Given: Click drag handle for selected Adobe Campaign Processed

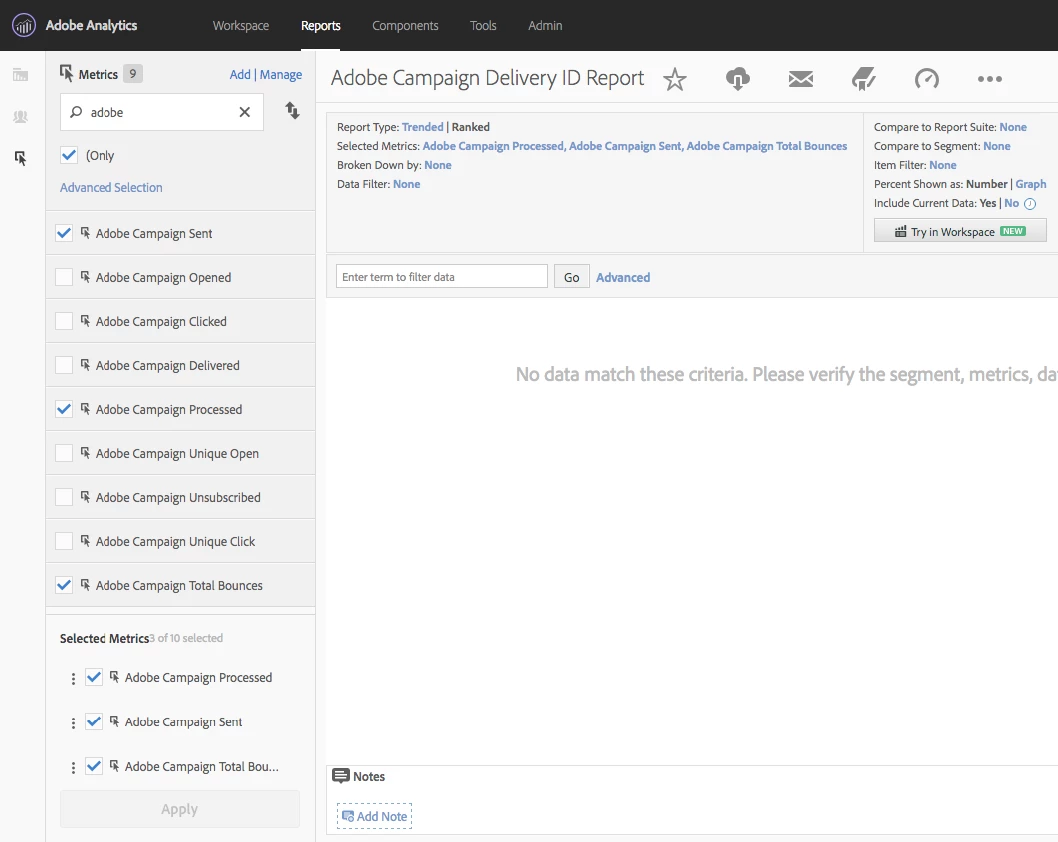Looking at the screenshot, I should pos(73,679).
